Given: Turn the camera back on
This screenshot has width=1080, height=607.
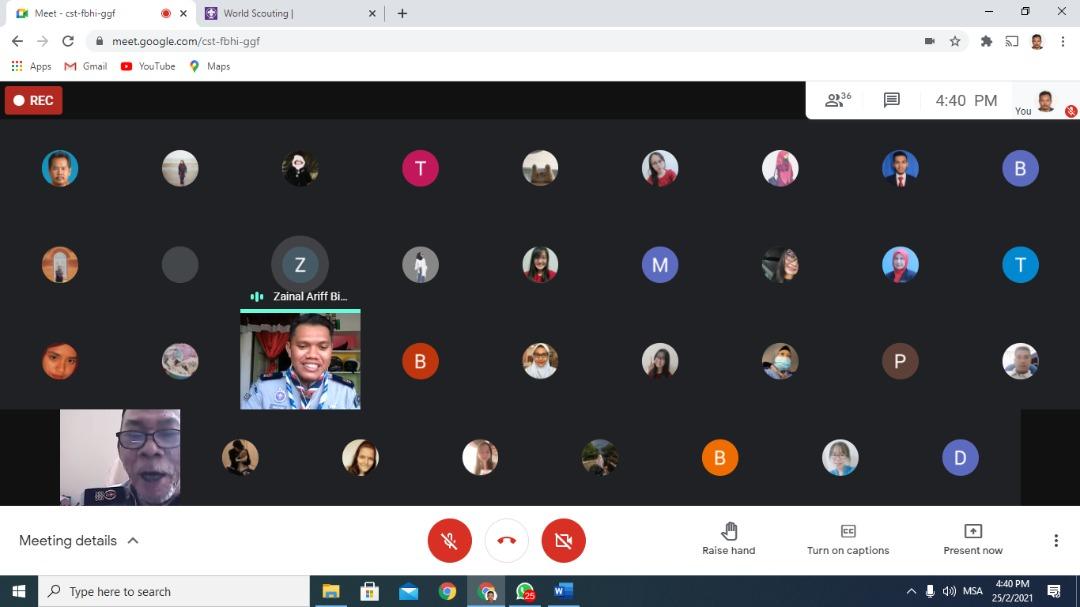Looking at the screenshot, I should click(563, 541).
